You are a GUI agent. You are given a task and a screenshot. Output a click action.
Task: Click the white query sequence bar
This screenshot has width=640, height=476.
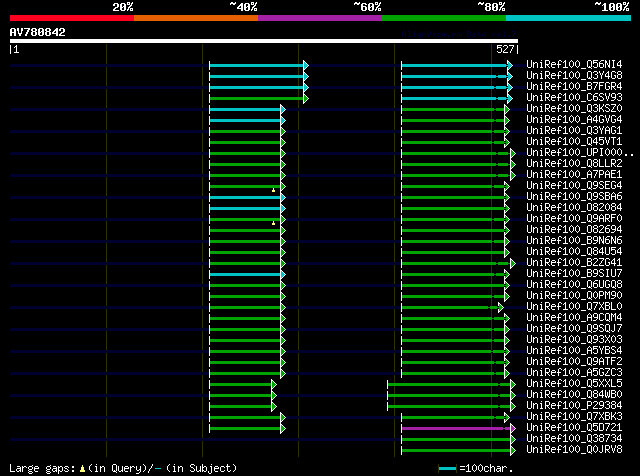pyautogui.click(x=264, y=41)
